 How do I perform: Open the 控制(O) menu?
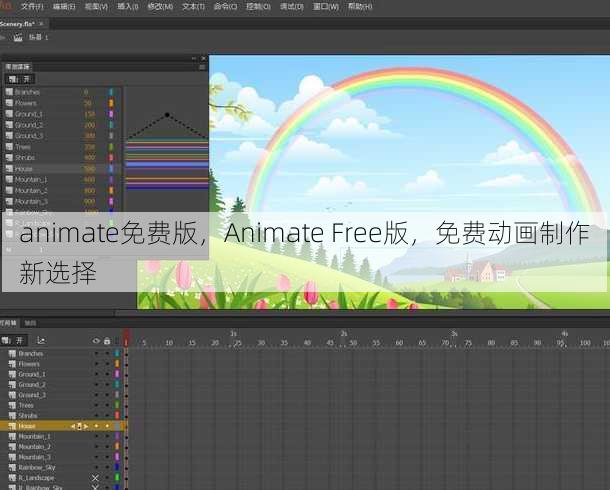pos(258,6)
